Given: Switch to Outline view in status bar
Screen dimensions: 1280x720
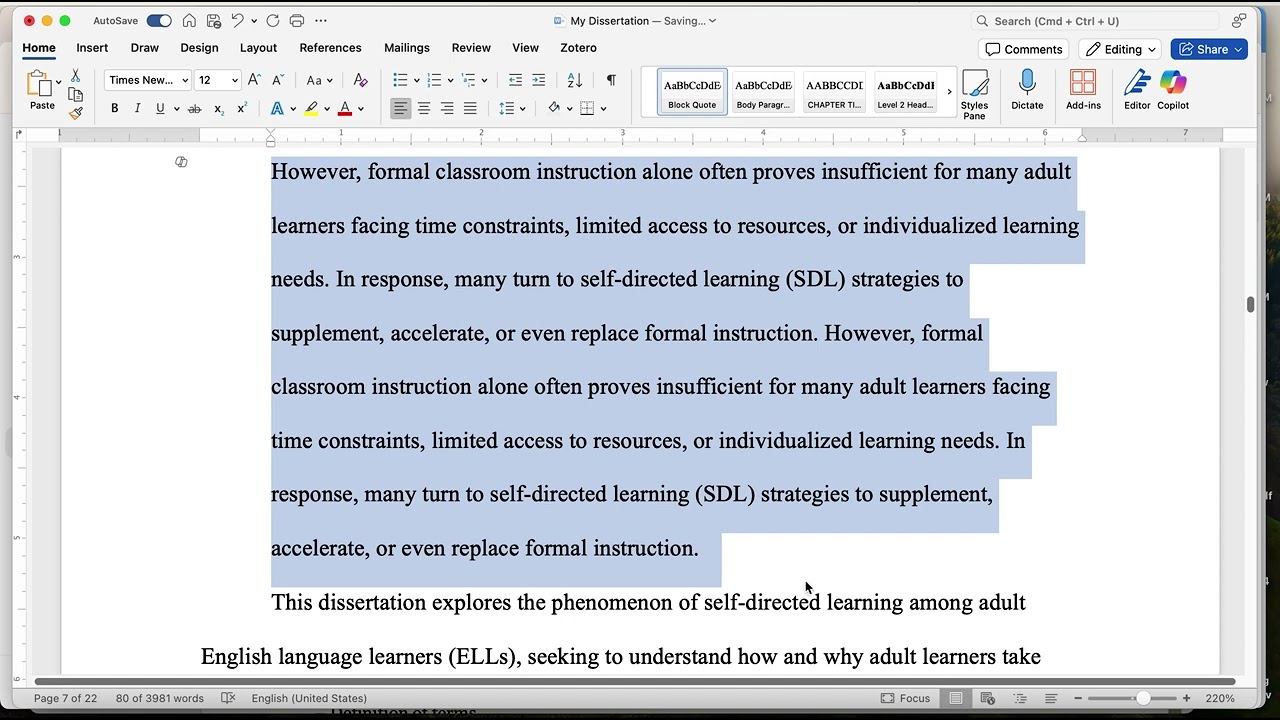Looking at the screenshot, I should click(x=1020, y=698).
